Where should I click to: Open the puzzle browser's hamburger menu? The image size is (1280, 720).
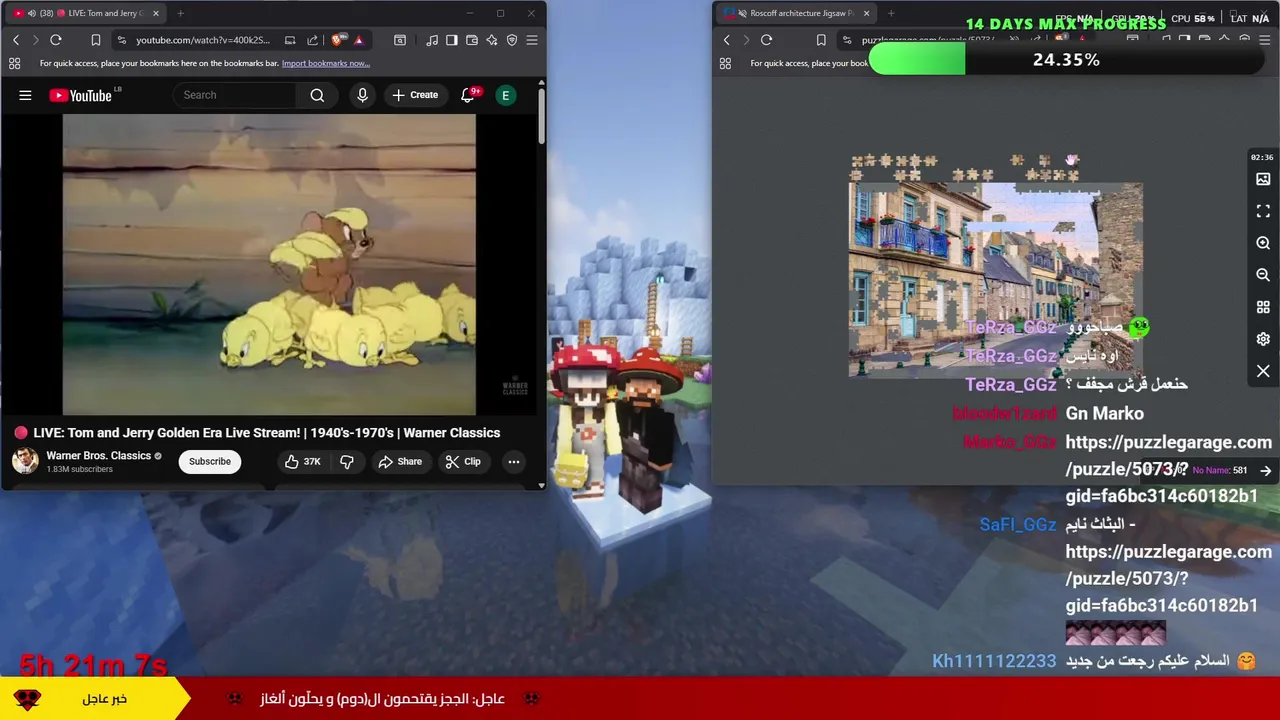(x=1264, y=40)
